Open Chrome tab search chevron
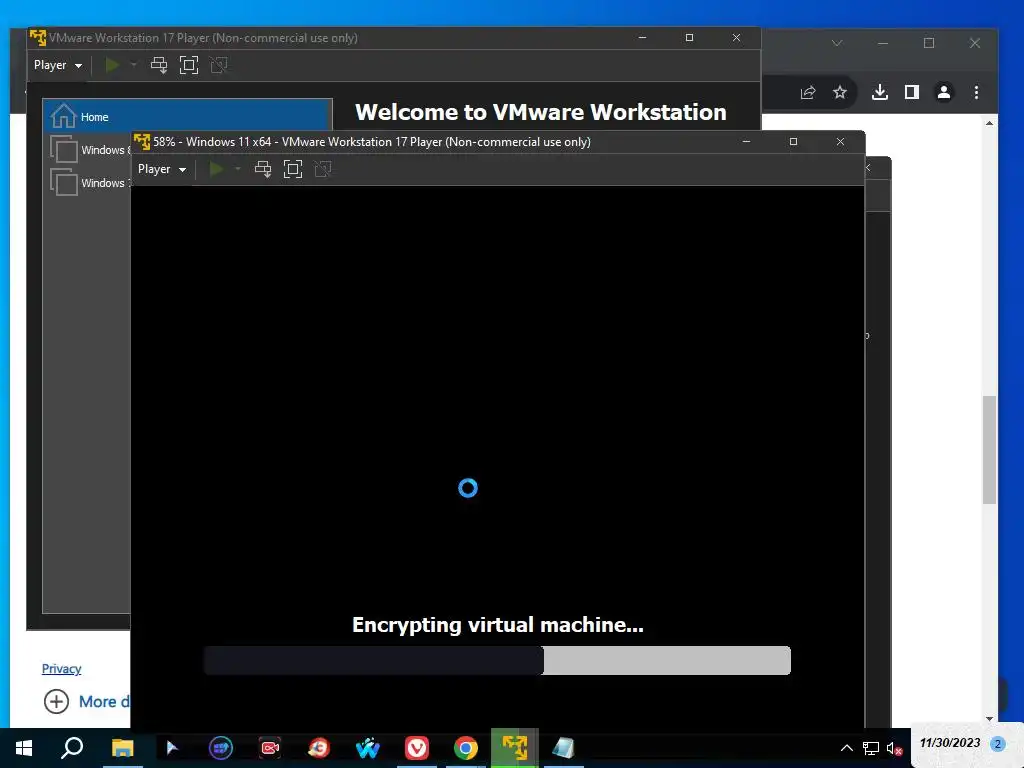Screen dimensions: 1024x768 coord(837,43)
